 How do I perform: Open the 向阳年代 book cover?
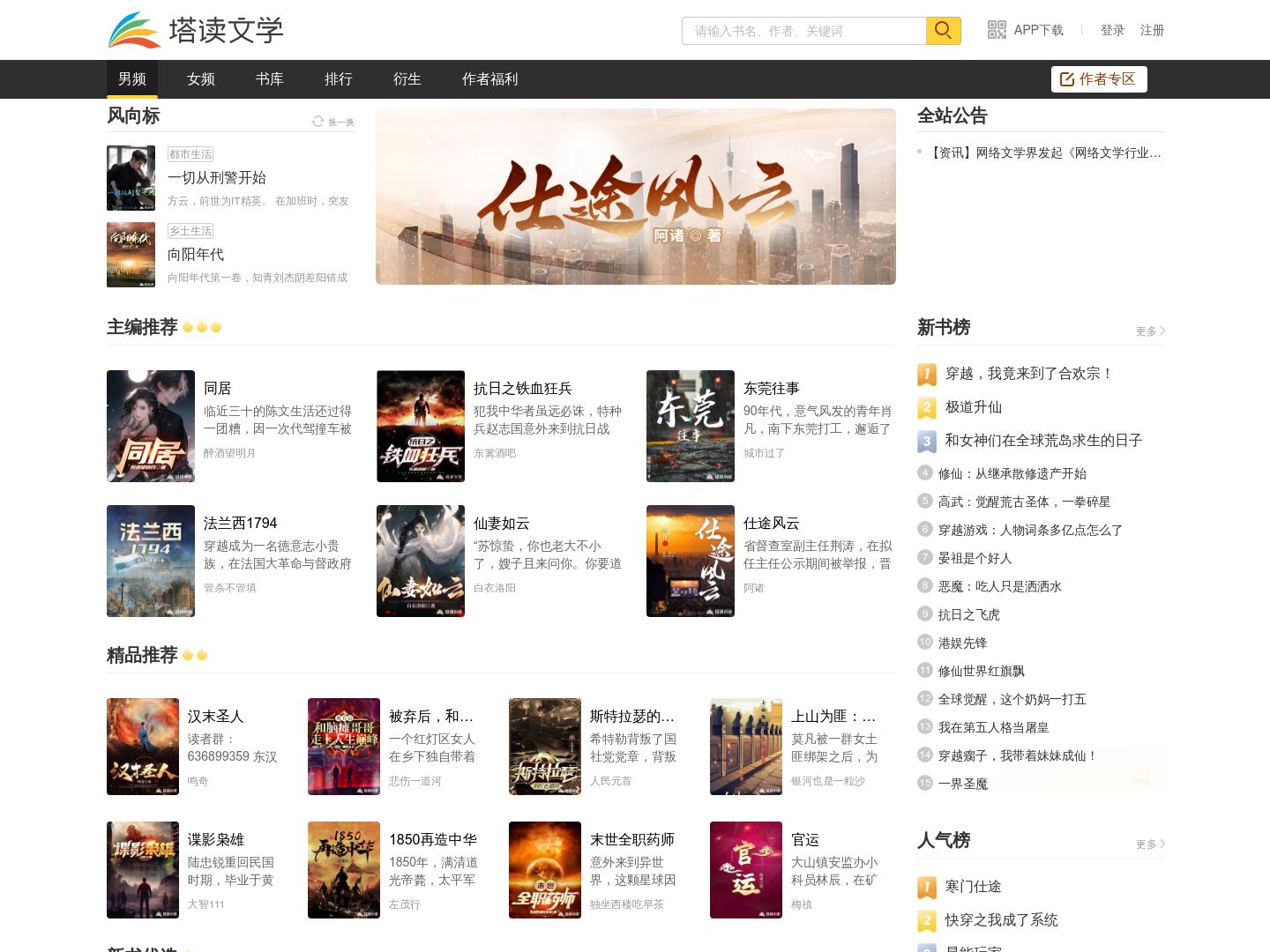(x=131, y=255)
